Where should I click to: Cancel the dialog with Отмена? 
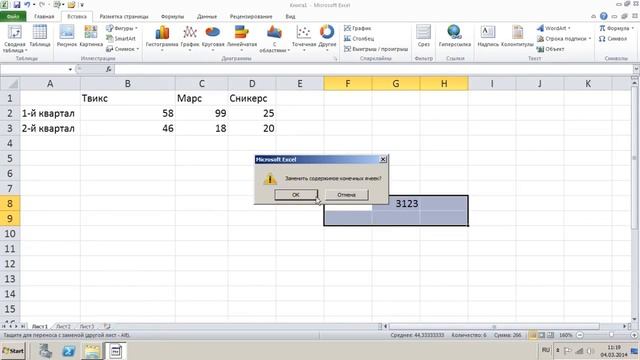pos(347,195)
